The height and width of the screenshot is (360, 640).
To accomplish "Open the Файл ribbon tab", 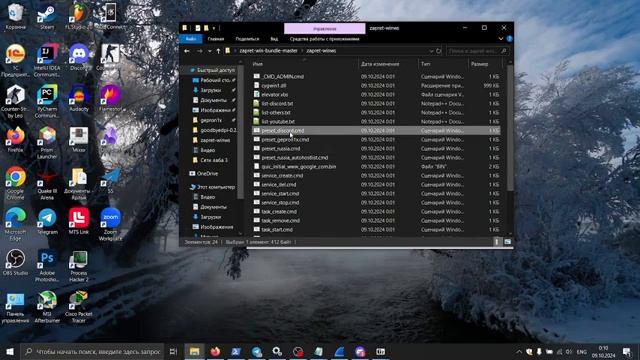I will coord(191,39).
